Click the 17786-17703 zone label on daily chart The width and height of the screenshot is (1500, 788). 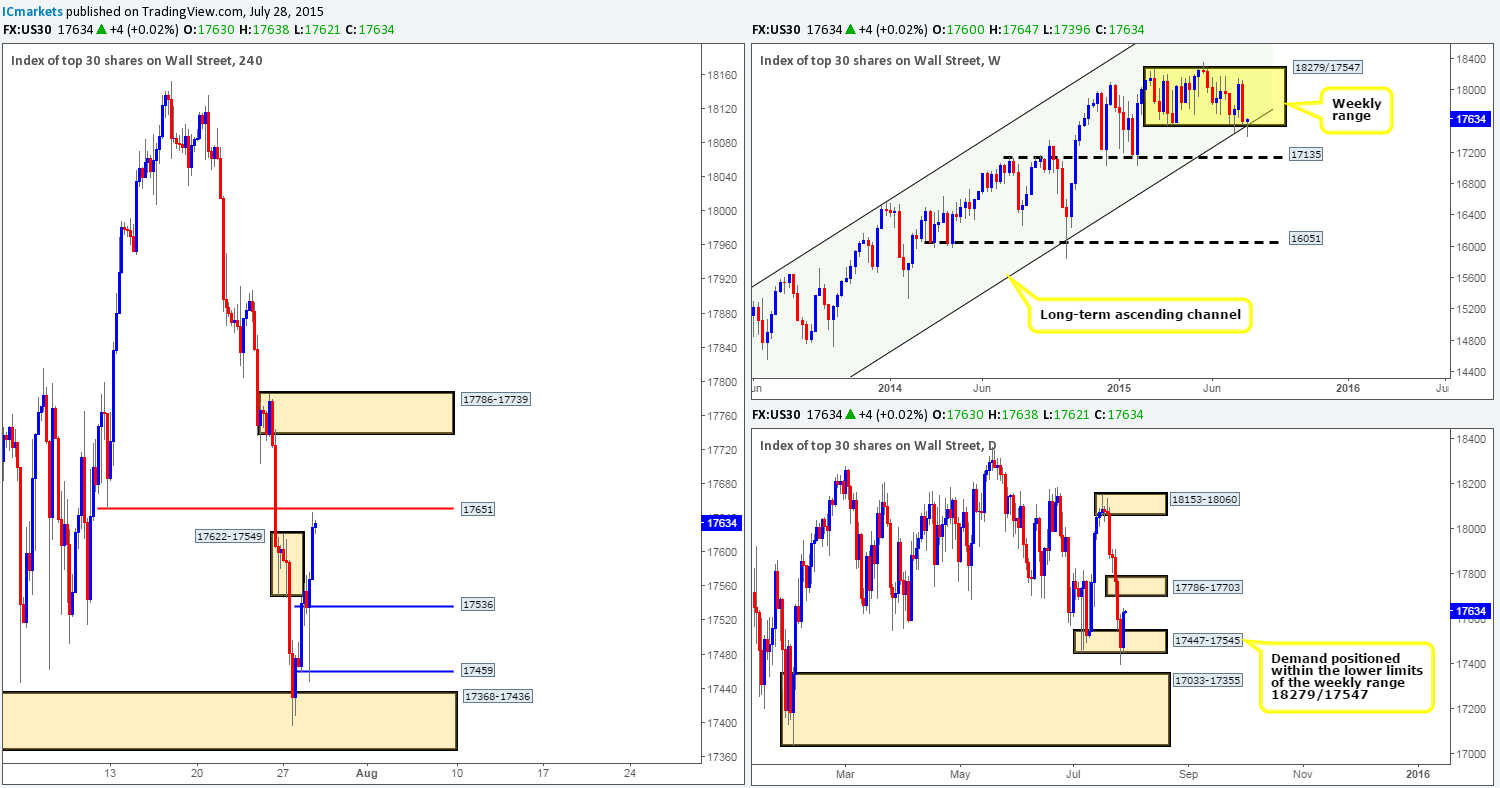(x=1207, y=587)
